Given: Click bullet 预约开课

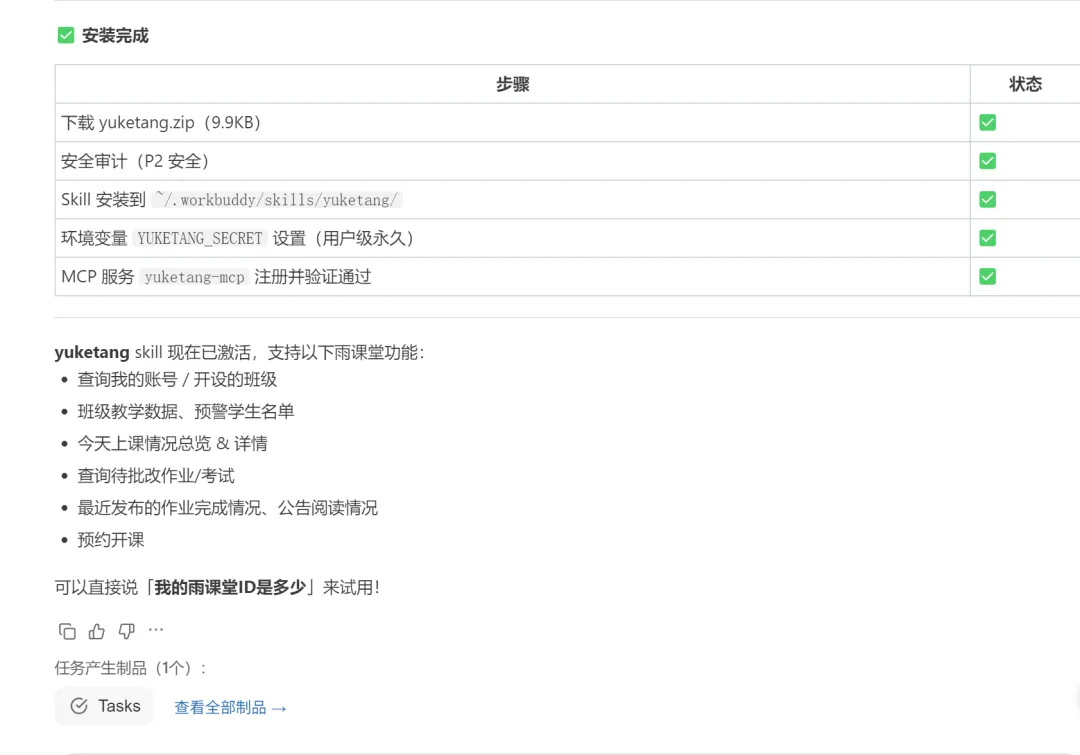Looking at the screenshot, I should pos(111,540).
